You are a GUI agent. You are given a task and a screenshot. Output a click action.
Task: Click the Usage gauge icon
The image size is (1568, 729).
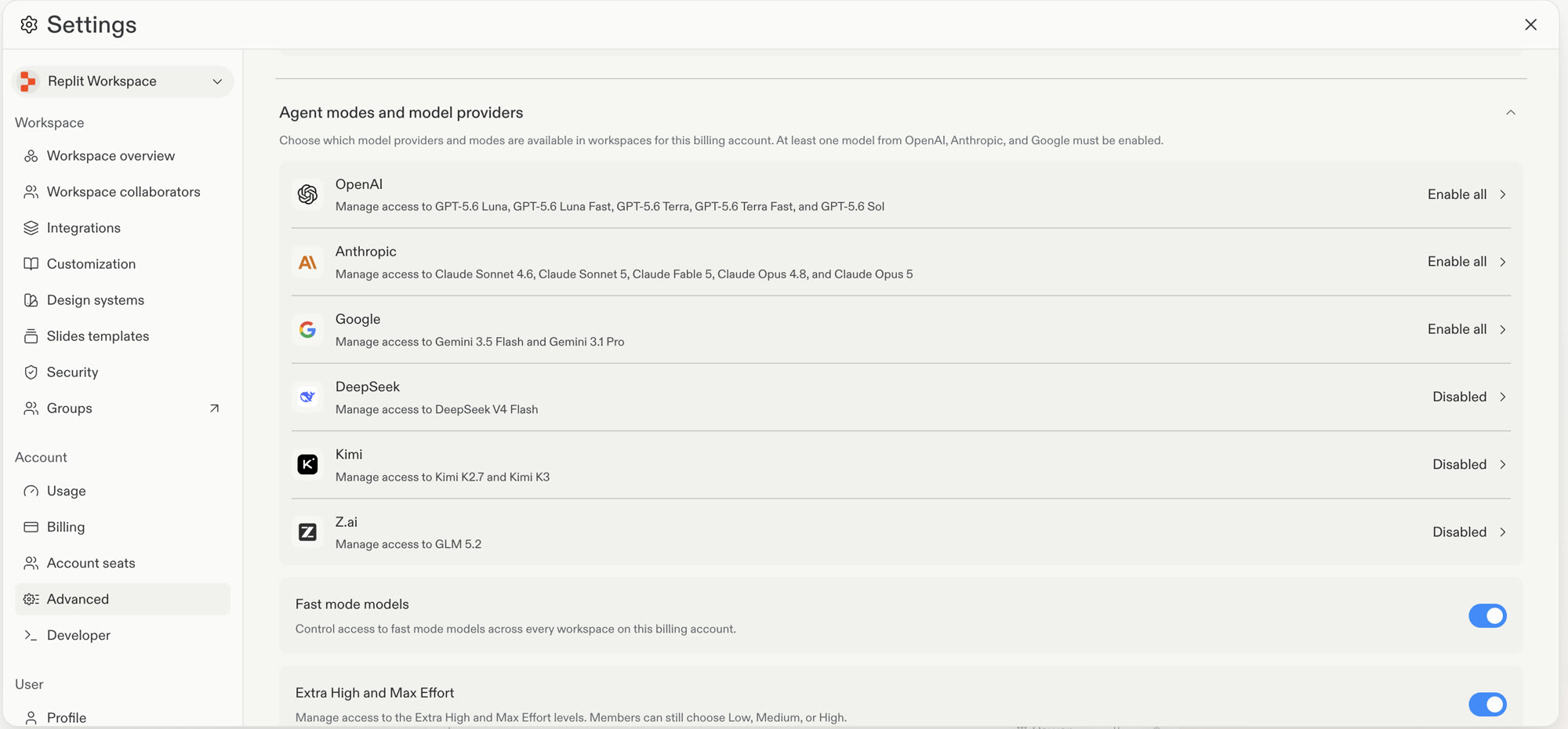(31, 491)
